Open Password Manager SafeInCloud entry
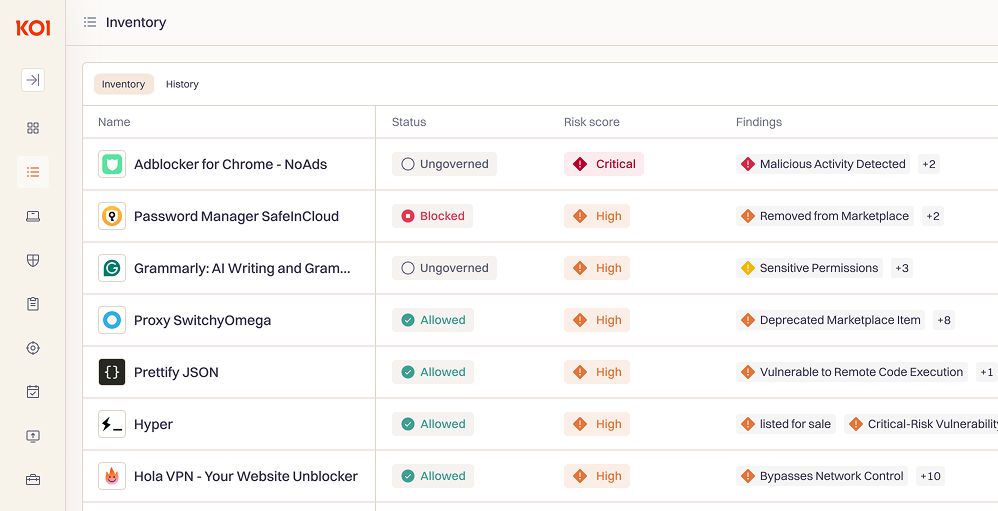The width and height of the screenshot is (998, 511). tap(236, 216)
